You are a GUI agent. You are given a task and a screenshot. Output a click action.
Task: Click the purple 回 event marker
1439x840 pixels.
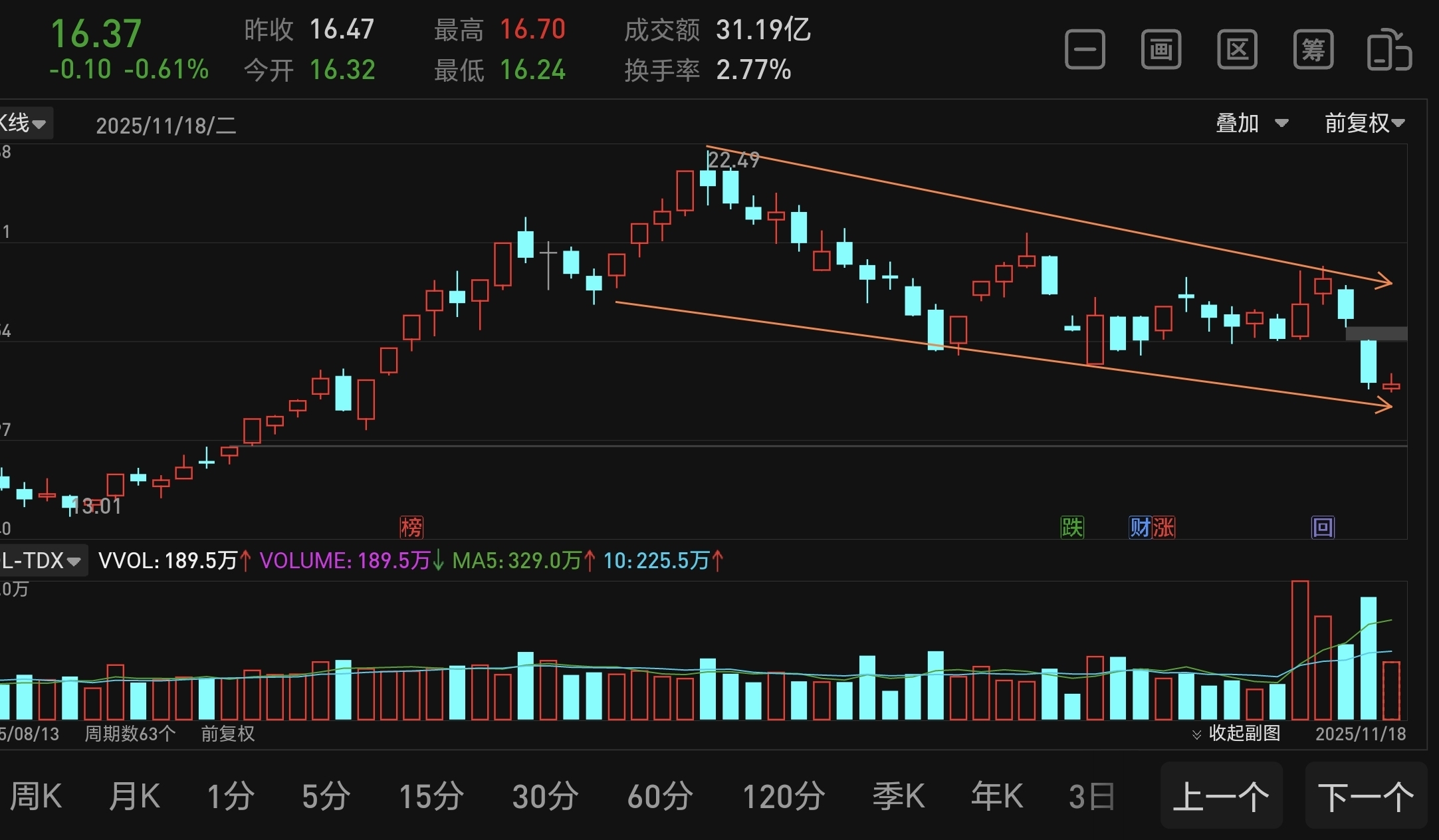pos(1323,528)
